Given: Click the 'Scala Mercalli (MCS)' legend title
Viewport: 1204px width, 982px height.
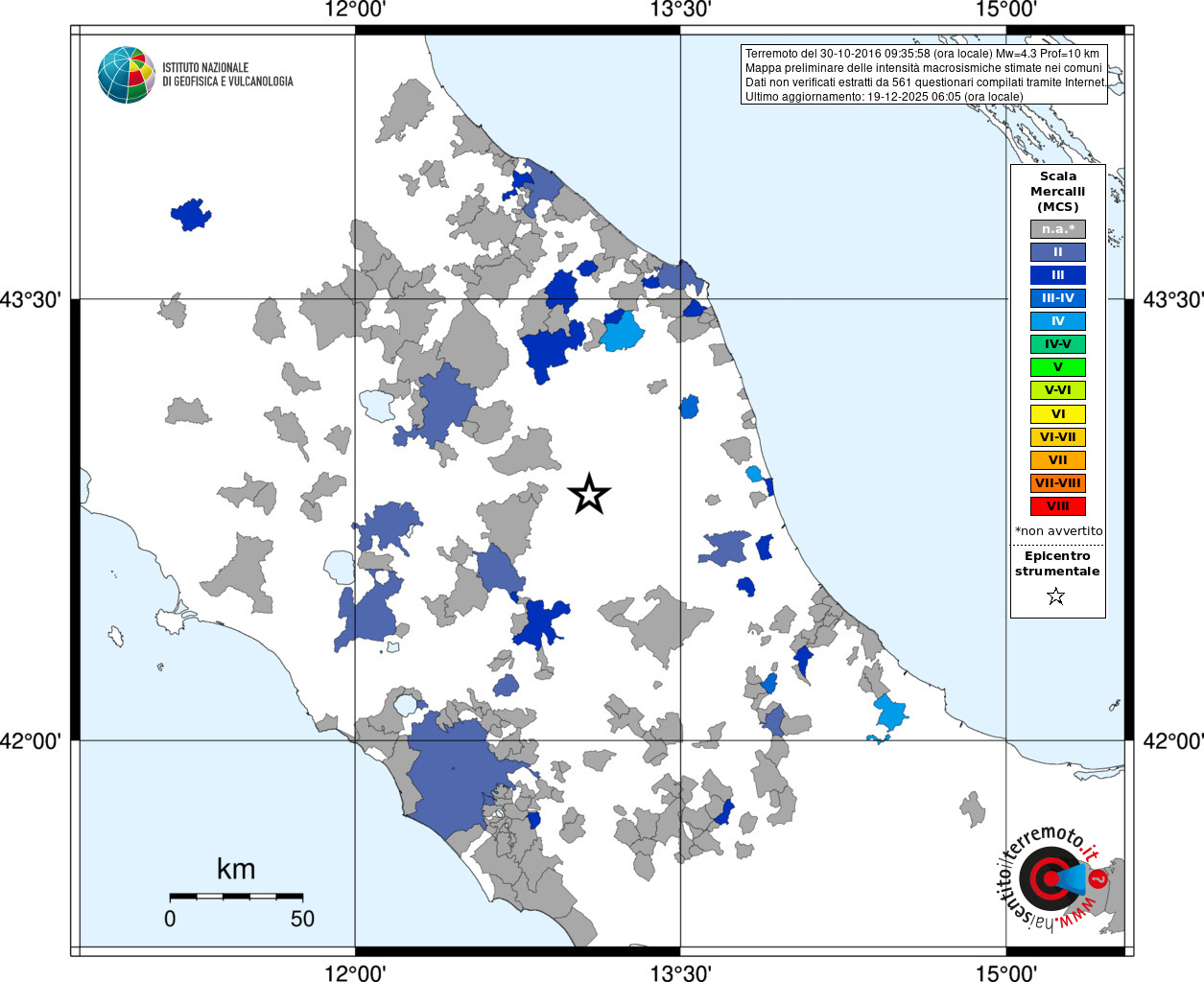Looking at the screenshot, I should (x=1058, y=192).
